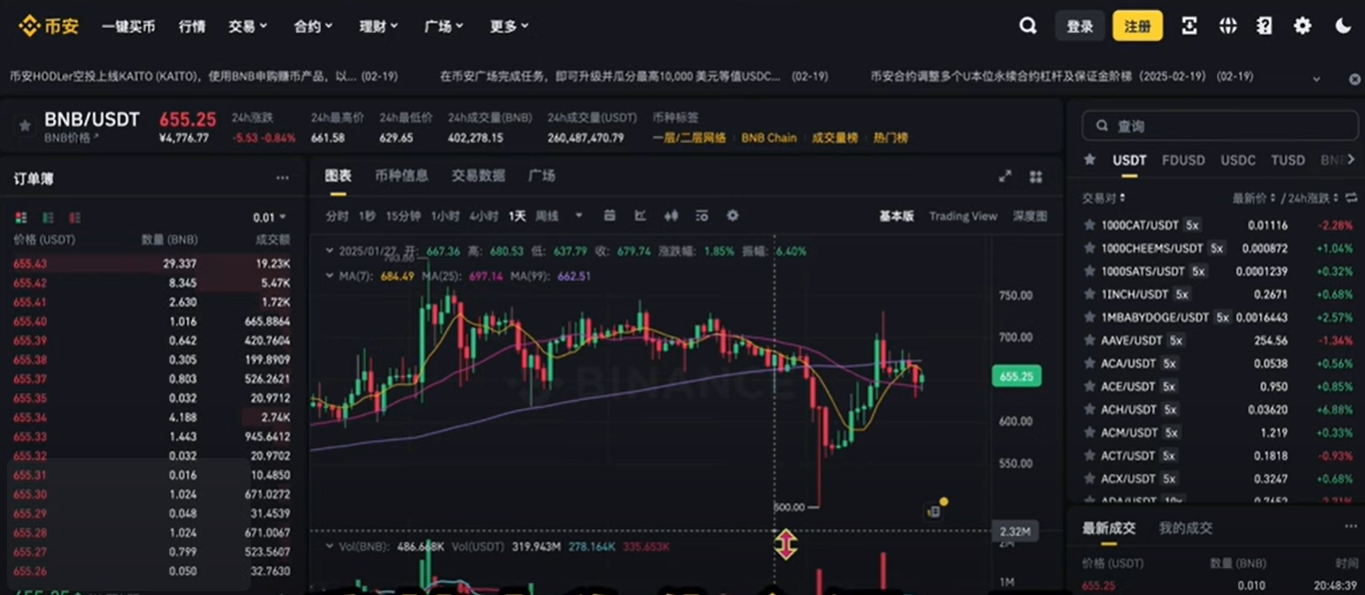Favorite the ACH/USDT pair star
Screen dimensions: 1365x595
(x=1089, y=409)
